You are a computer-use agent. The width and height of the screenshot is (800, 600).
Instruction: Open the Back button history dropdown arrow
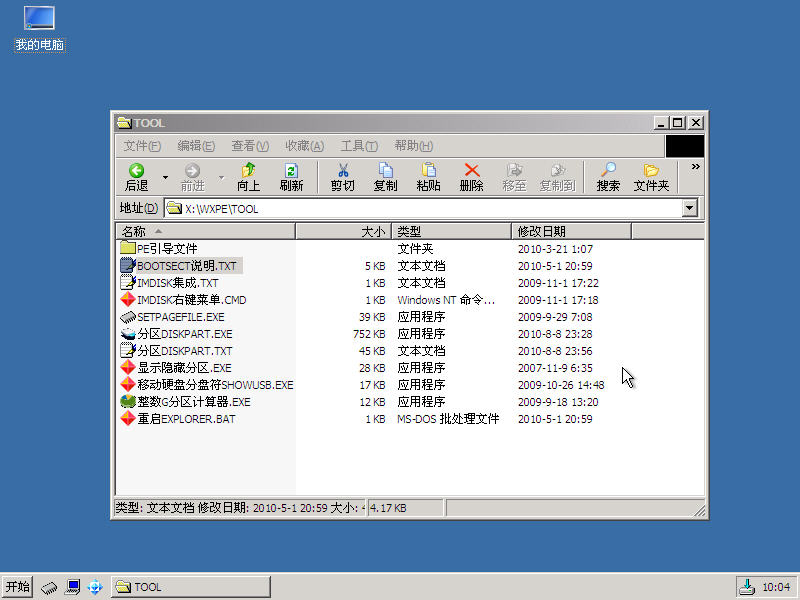click(x=165, y=178)
